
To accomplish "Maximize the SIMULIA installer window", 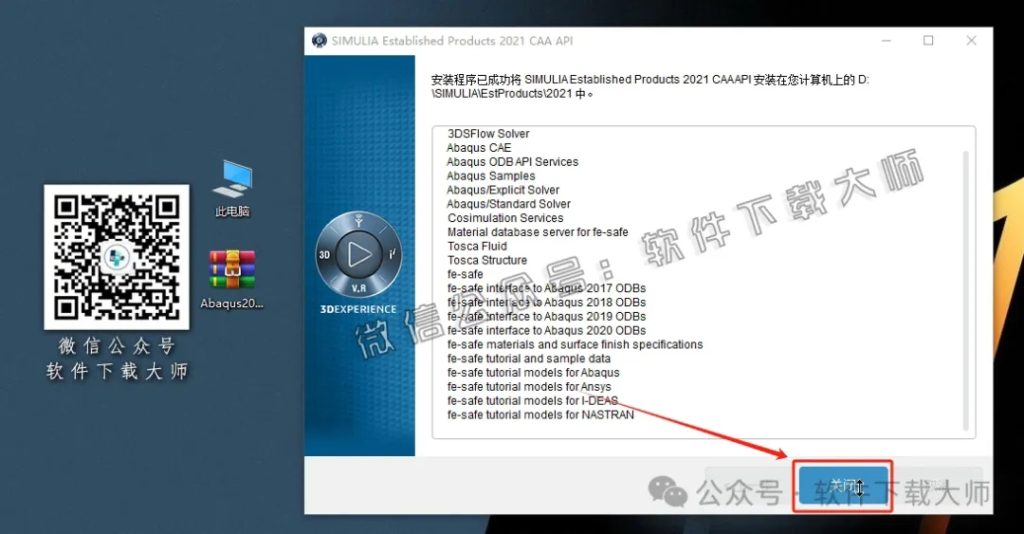I will click(928, 40).
